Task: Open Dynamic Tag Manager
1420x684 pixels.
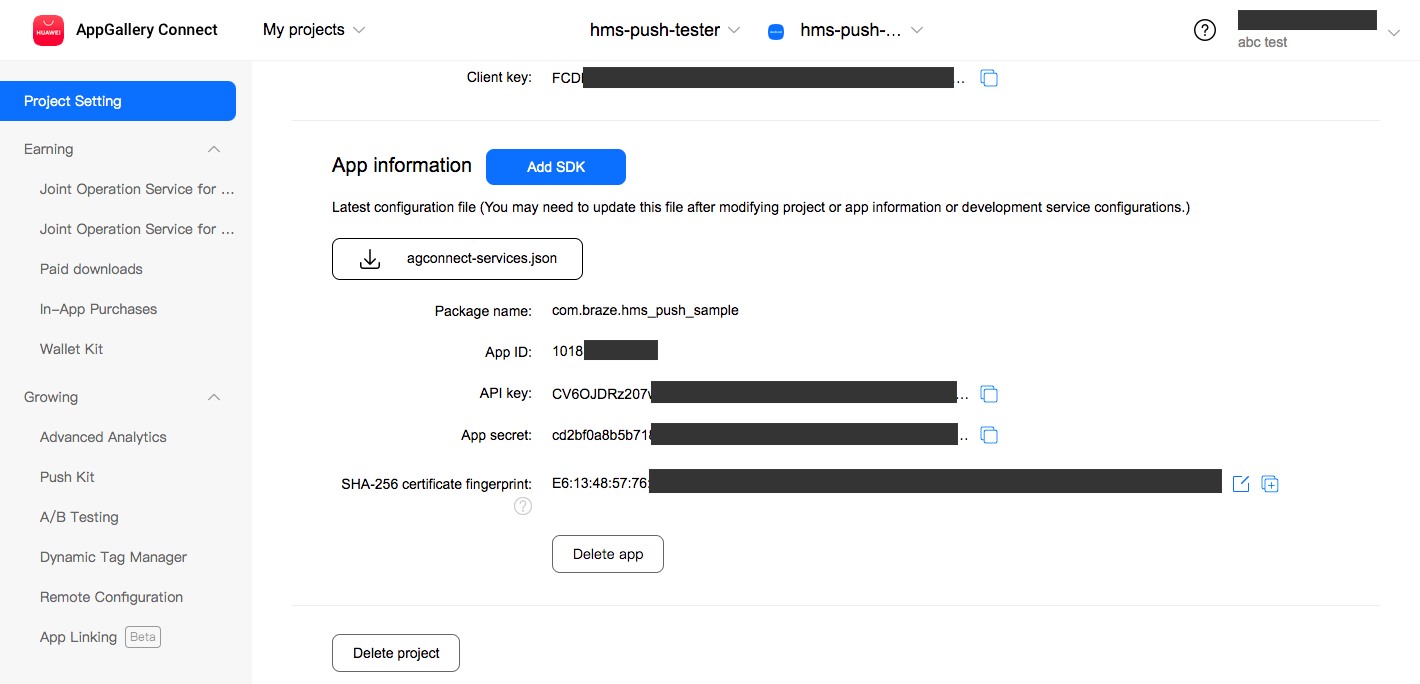Action: tap(114, 557)
